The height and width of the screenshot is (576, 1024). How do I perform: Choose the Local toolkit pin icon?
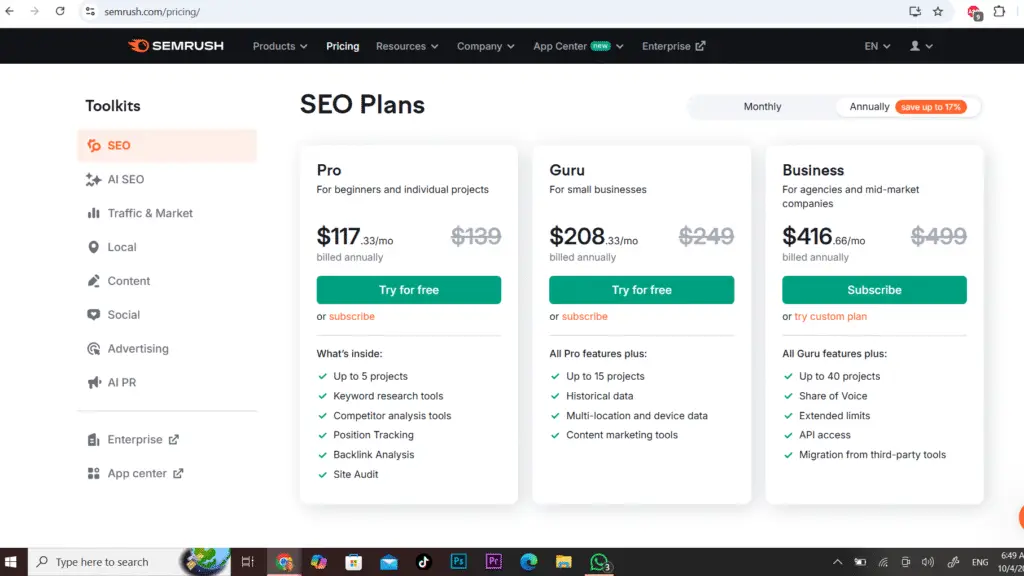click(x=93, y=247)
